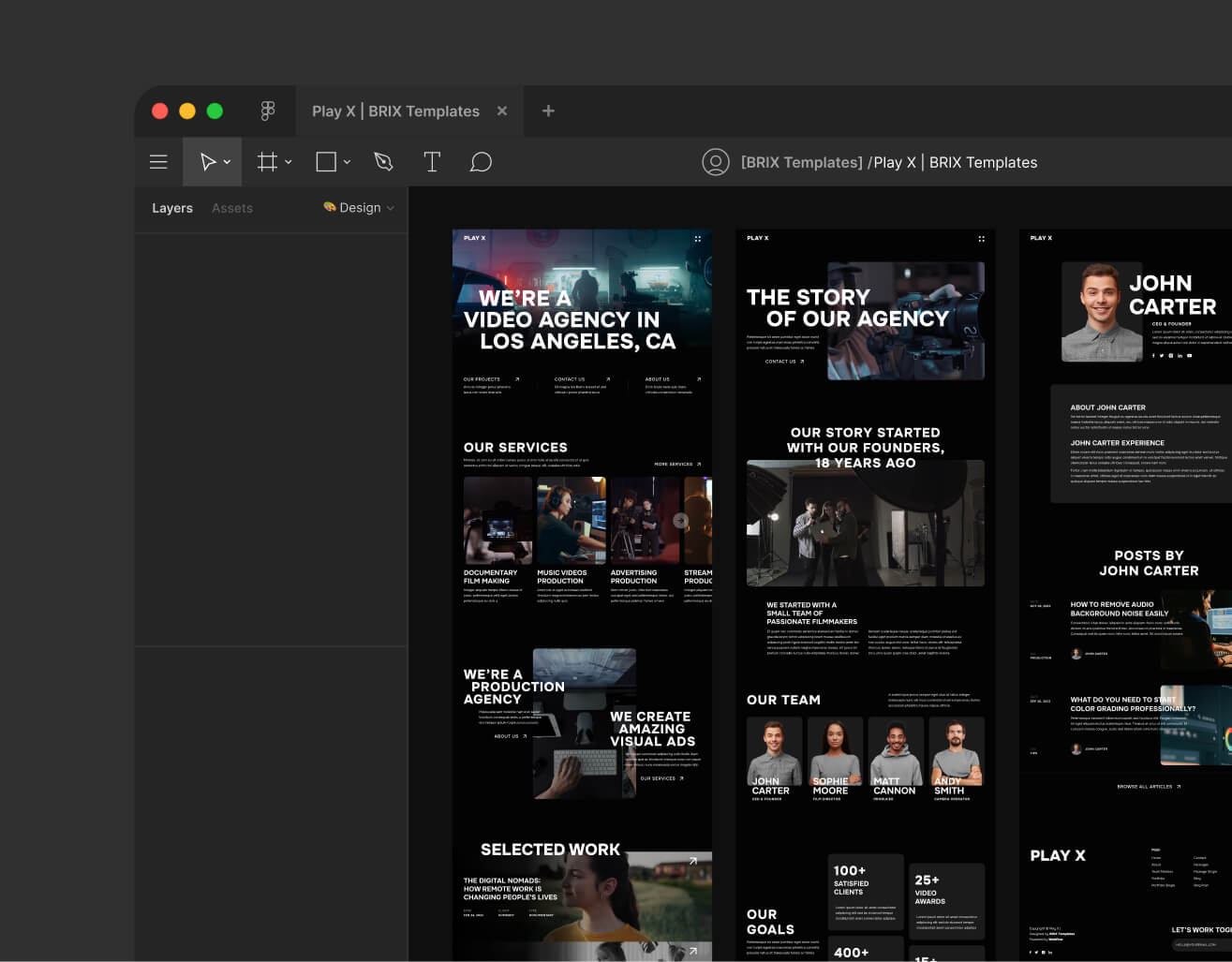This screenshot has height=962, width=1232.
Task: Select the Rectangle shape tool
Action: click(325, 161)
